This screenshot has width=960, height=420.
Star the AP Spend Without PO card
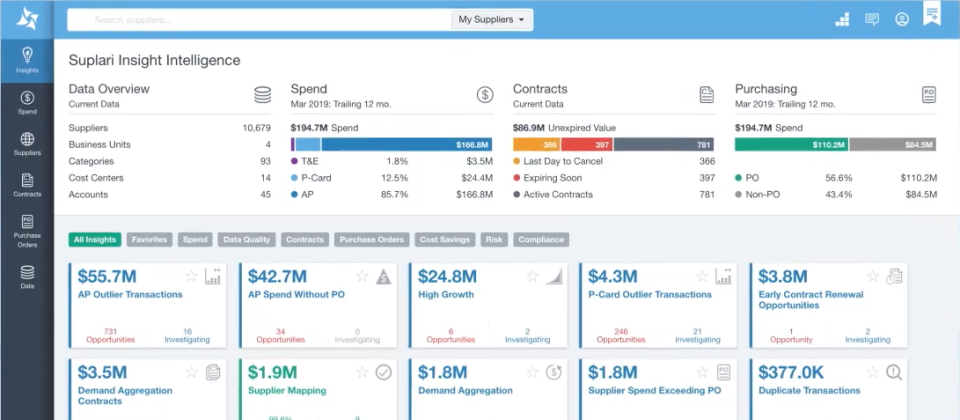(362, 276)
